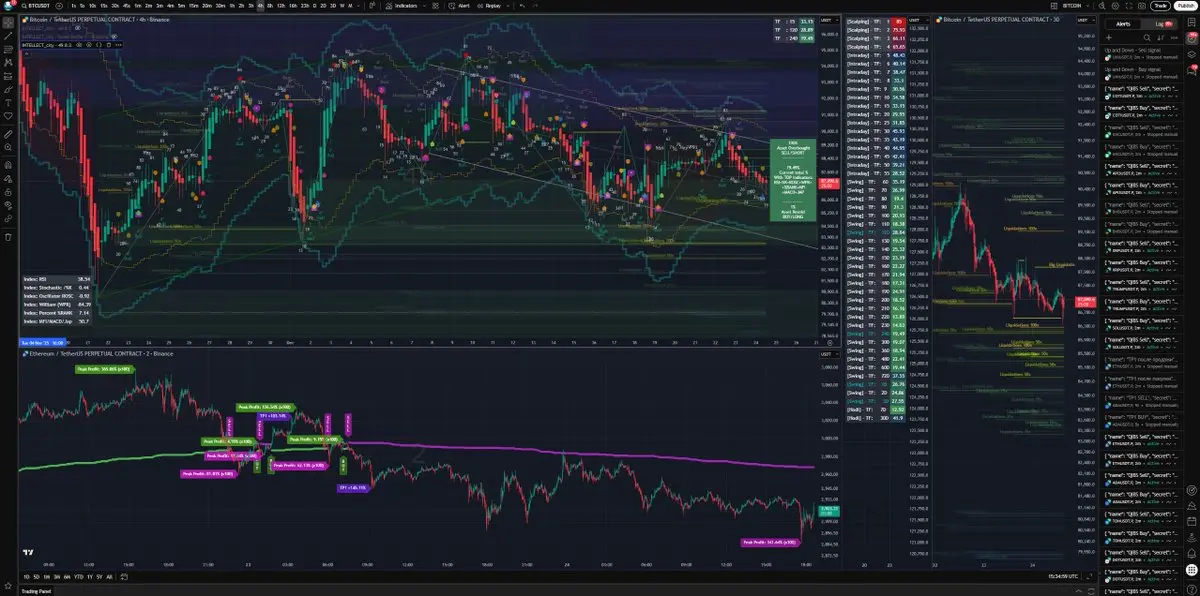Open USDT currency dropdown above Scalping table pane

(x=918, y=20)
